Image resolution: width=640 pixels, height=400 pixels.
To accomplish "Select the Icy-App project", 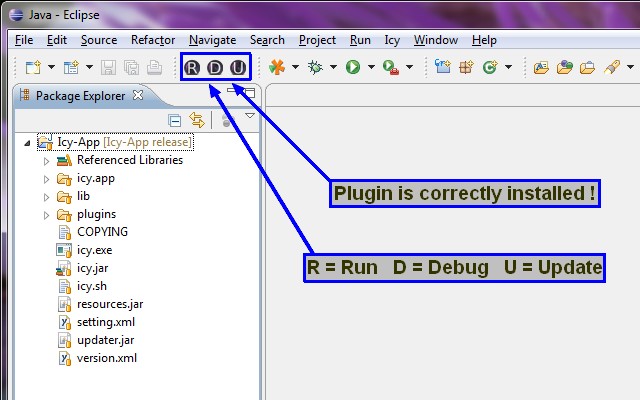I will tap(115, 142).
